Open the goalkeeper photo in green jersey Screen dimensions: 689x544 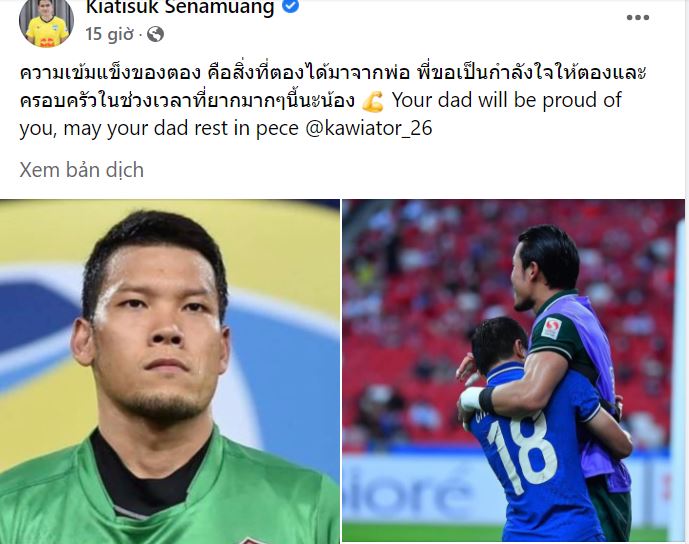[170, 372]
